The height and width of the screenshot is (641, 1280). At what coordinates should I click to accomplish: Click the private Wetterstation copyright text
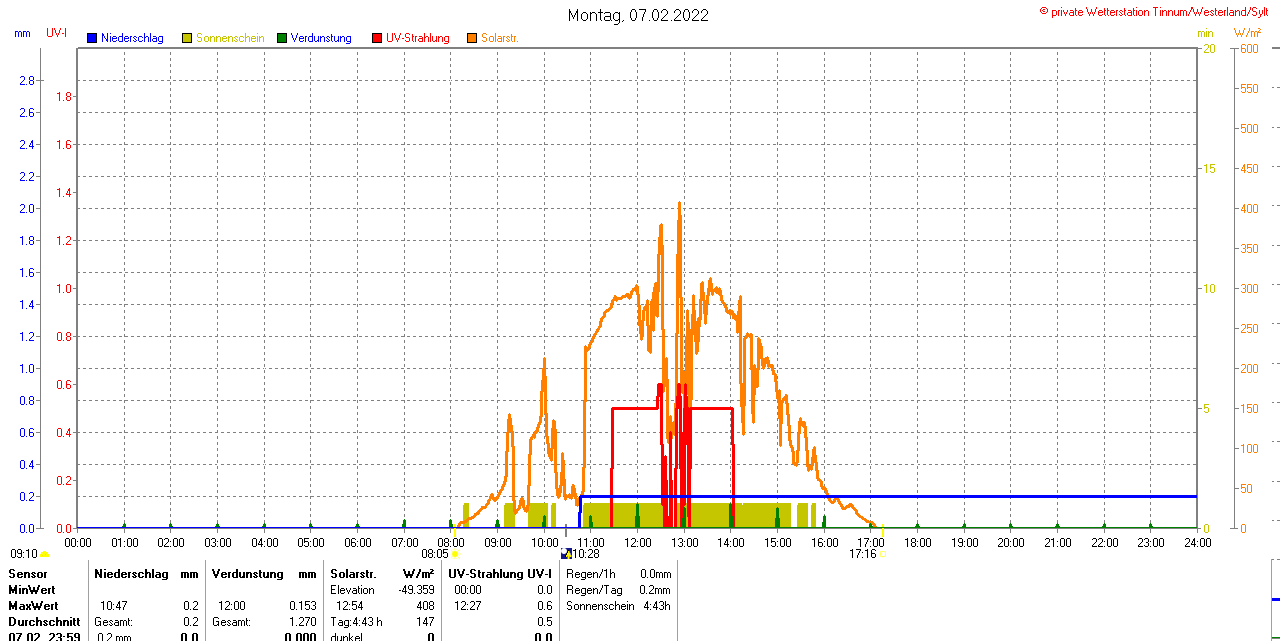[1158, 11]
